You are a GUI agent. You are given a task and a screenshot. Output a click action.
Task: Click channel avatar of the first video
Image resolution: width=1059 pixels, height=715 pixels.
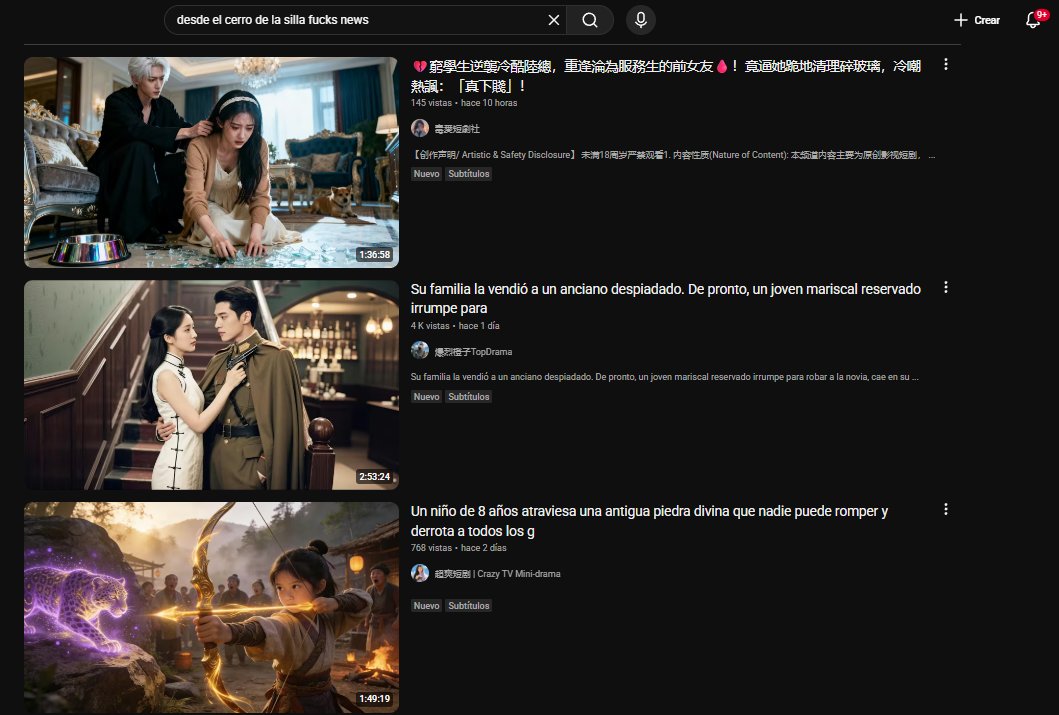click(420, 128)
